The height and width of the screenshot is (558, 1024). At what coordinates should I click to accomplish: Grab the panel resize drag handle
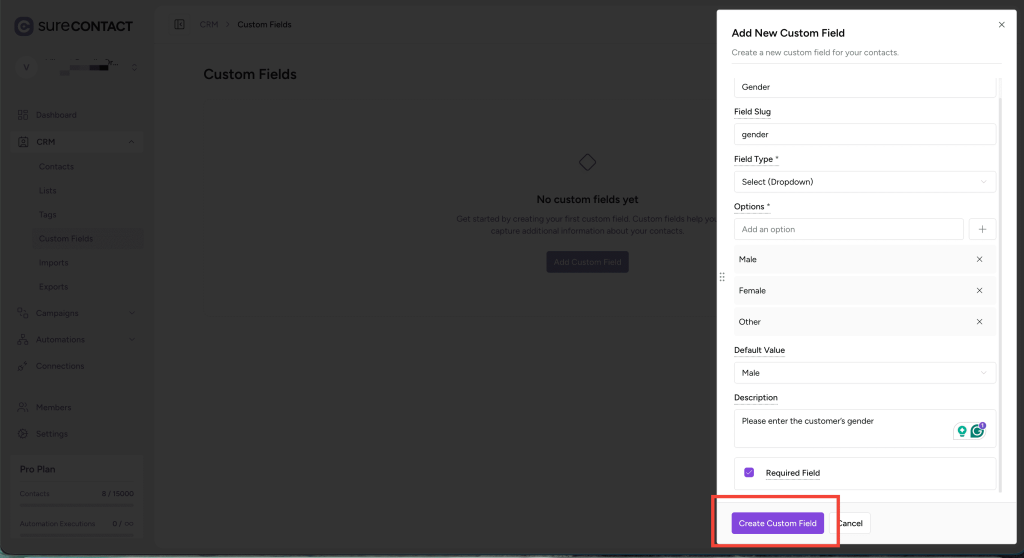tap(722, 277)
